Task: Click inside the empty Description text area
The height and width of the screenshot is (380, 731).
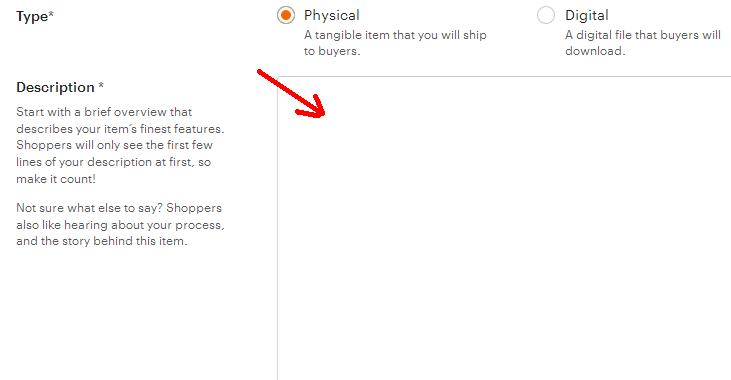Action: pyautogui.click(x=504, y=228)
